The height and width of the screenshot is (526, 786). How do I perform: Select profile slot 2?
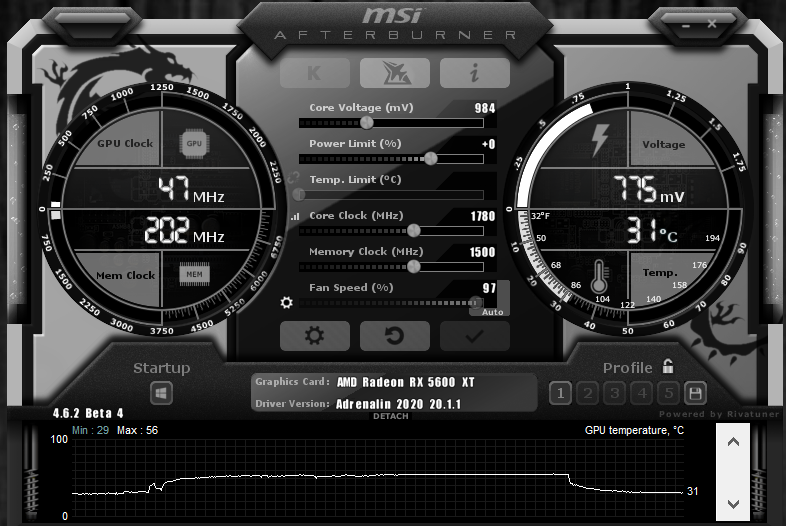tap(587, 394)
